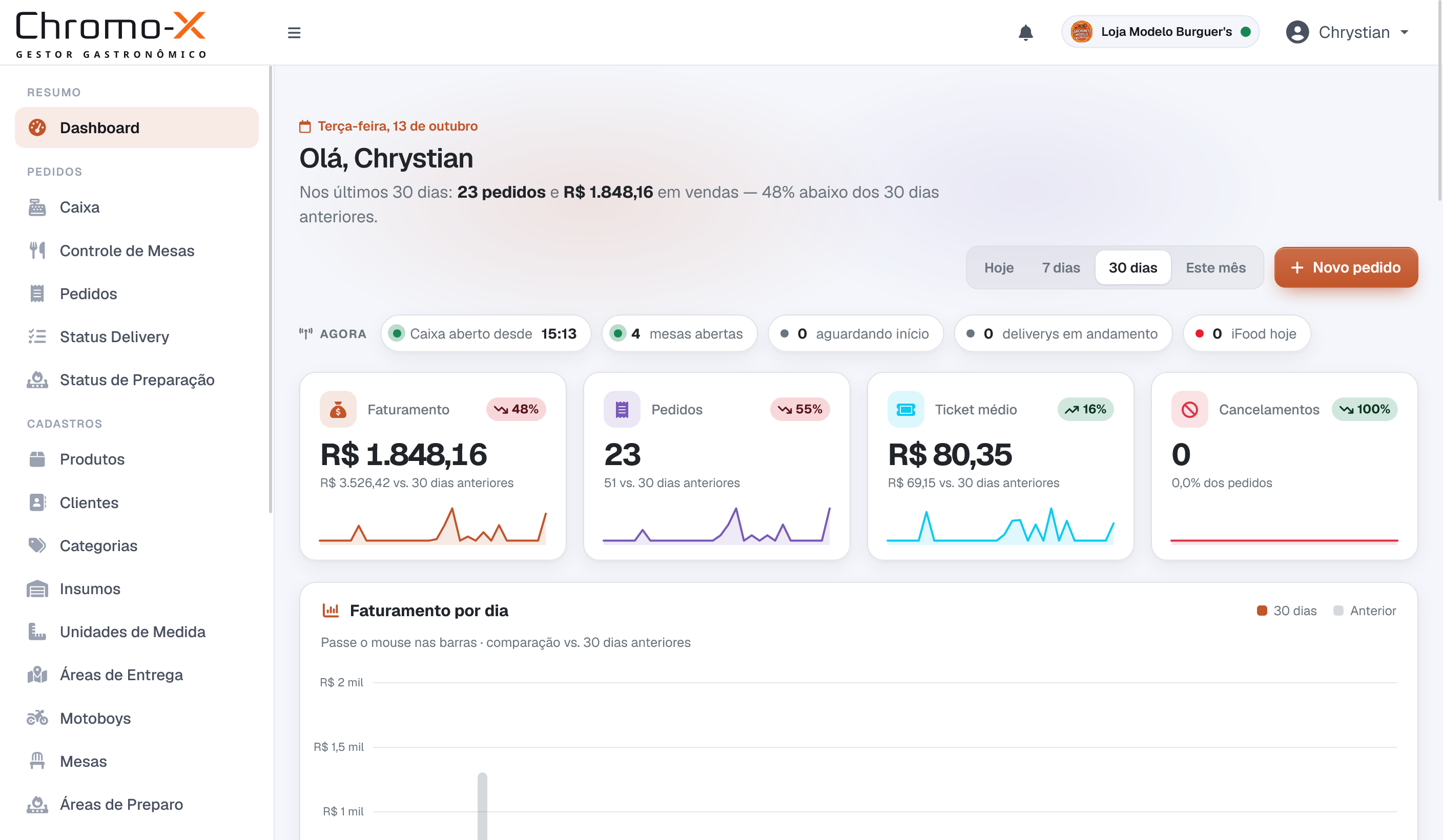Click the Áreas de Preparo icon
This screenshot has width=1443, height=840.
click(x=37, y=805)
